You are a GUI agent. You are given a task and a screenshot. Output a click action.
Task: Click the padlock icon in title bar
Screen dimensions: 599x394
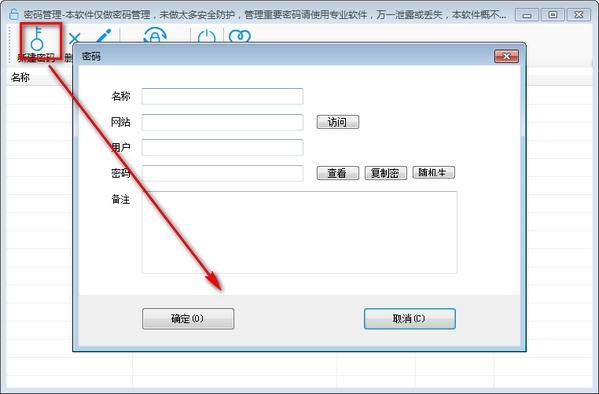point(13,15)
